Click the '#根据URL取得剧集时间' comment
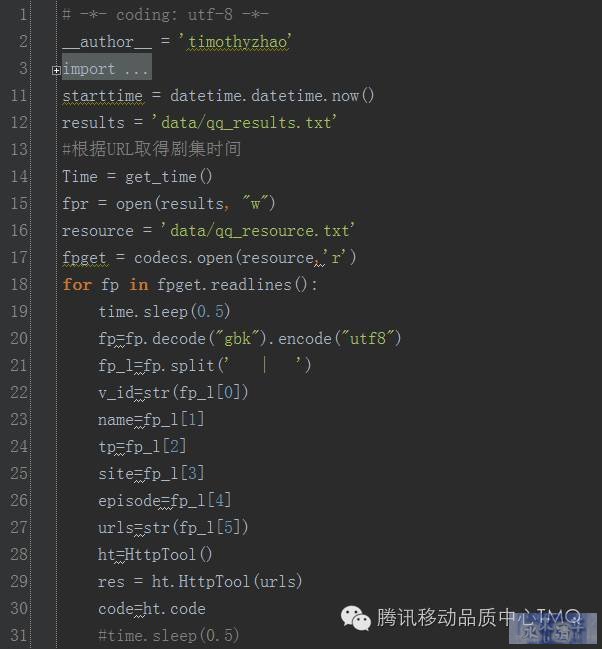Viewport: 602px width, 649px height. 152,149
